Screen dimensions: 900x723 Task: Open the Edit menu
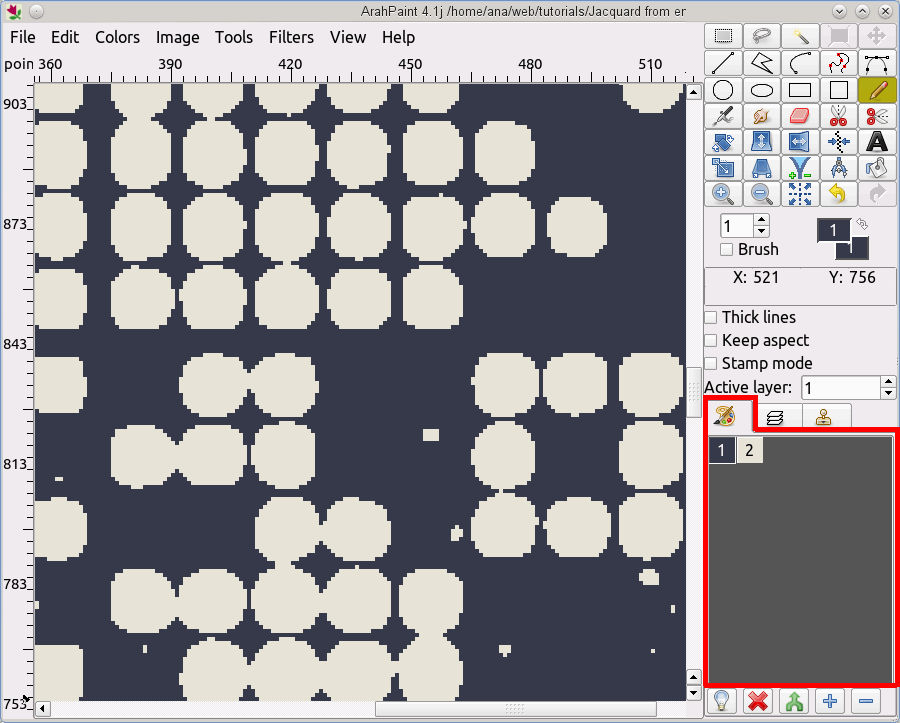pos(65,37)
